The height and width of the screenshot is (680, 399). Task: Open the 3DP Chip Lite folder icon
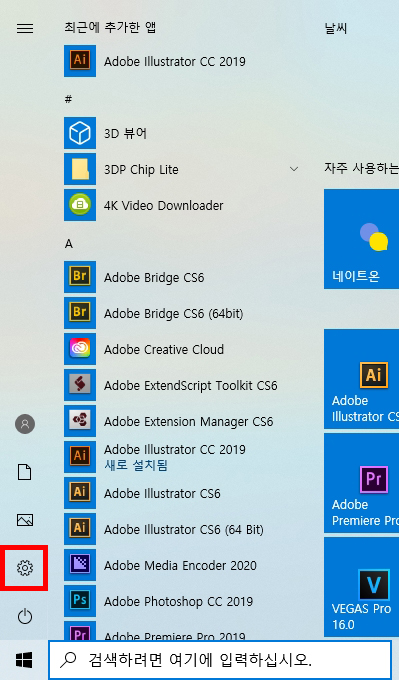point(80,169)
